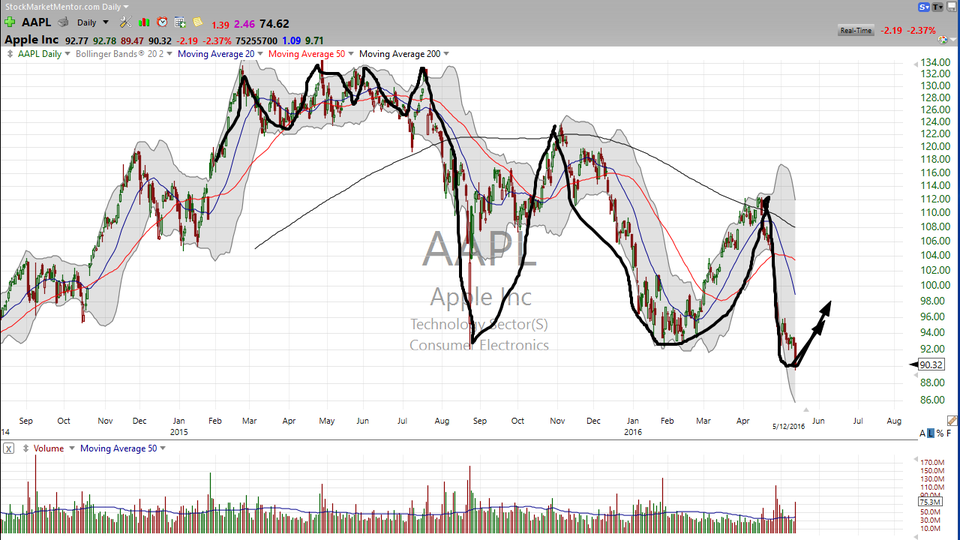960x540 pixels.
Task: Click the 100.00 price scale label
Action: click(936, 285)
